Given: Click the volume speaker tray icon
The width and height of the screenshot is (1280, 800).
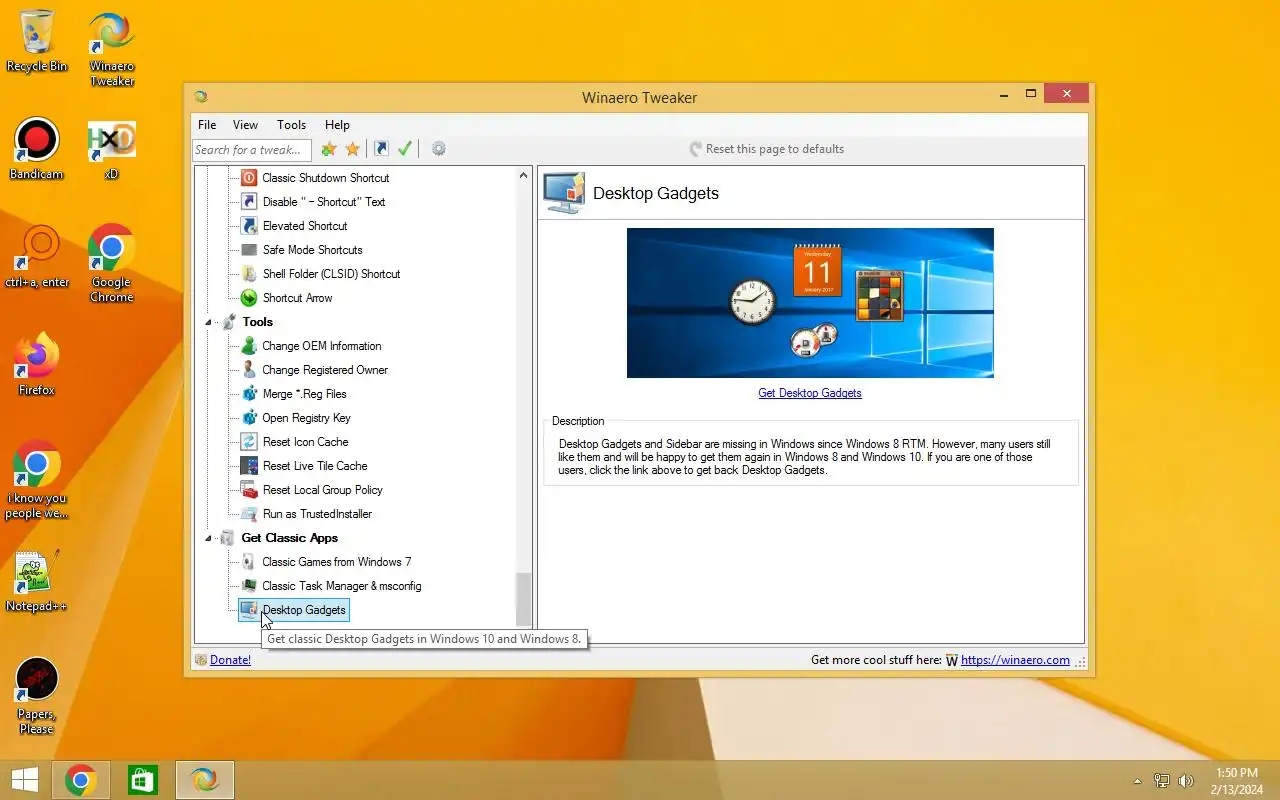Looking at the screenshot, I should coord(1186,781).
